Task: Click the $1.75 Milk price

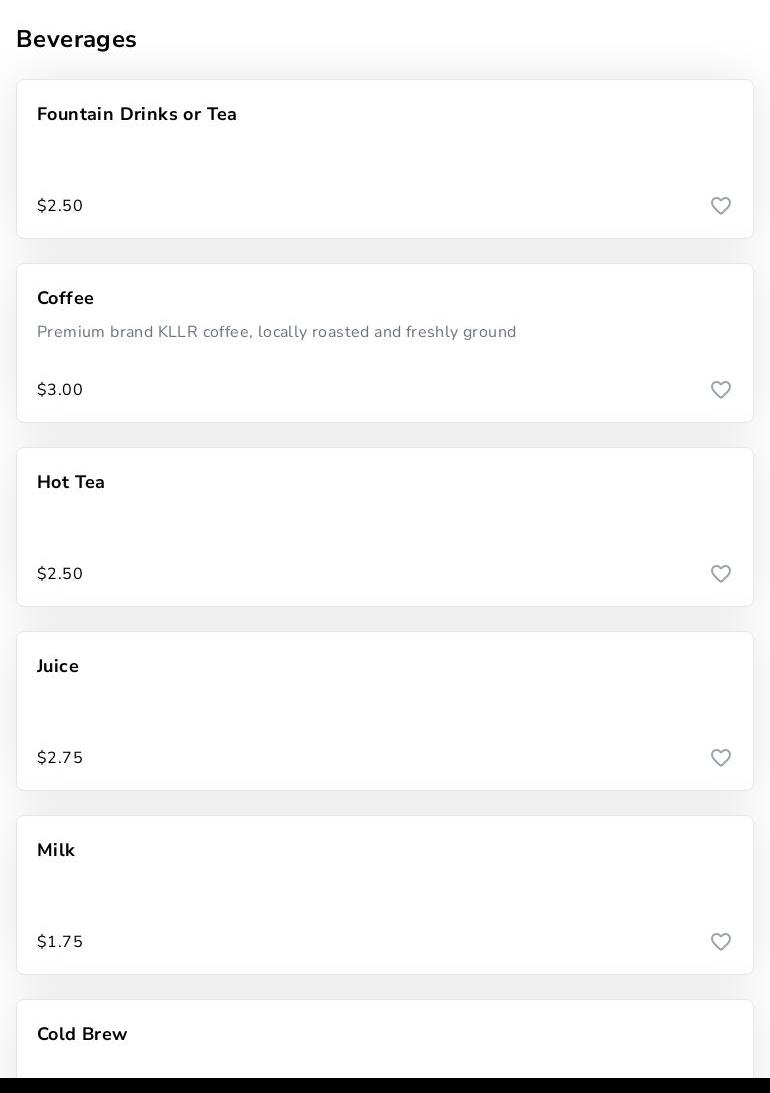Action: pos(60,942)
